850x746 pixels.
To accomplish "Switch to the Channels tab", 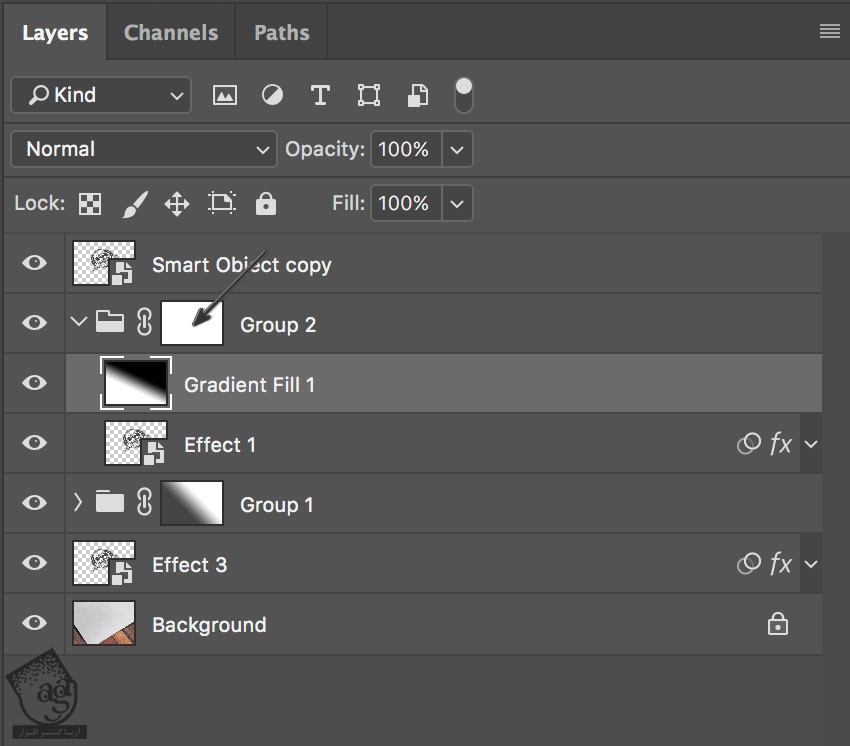I will 171,32.
